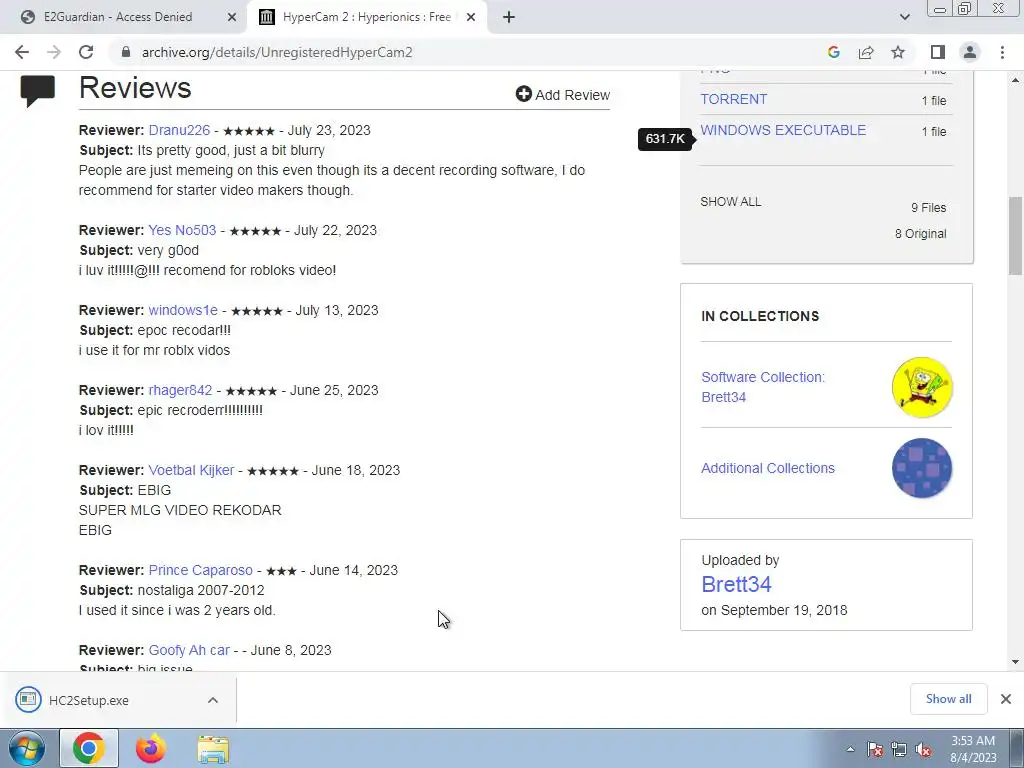
Task: Go back using browser back arrow
Action: (x=22, y=52)
